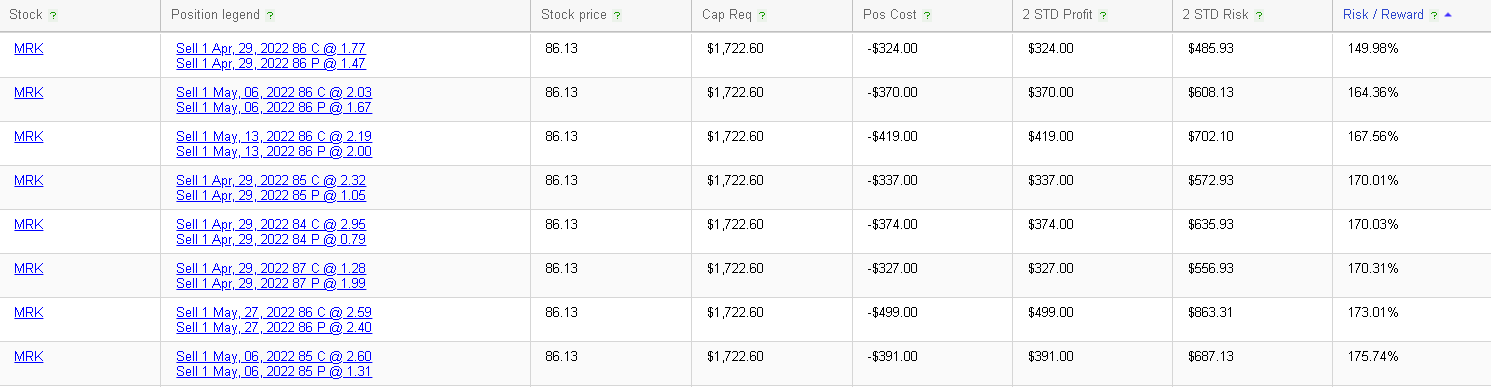Open Sell 1 Apr 29 2022 84 C @ 2.95
This screenshot has width=1491, height=388.
coord(271,224)
